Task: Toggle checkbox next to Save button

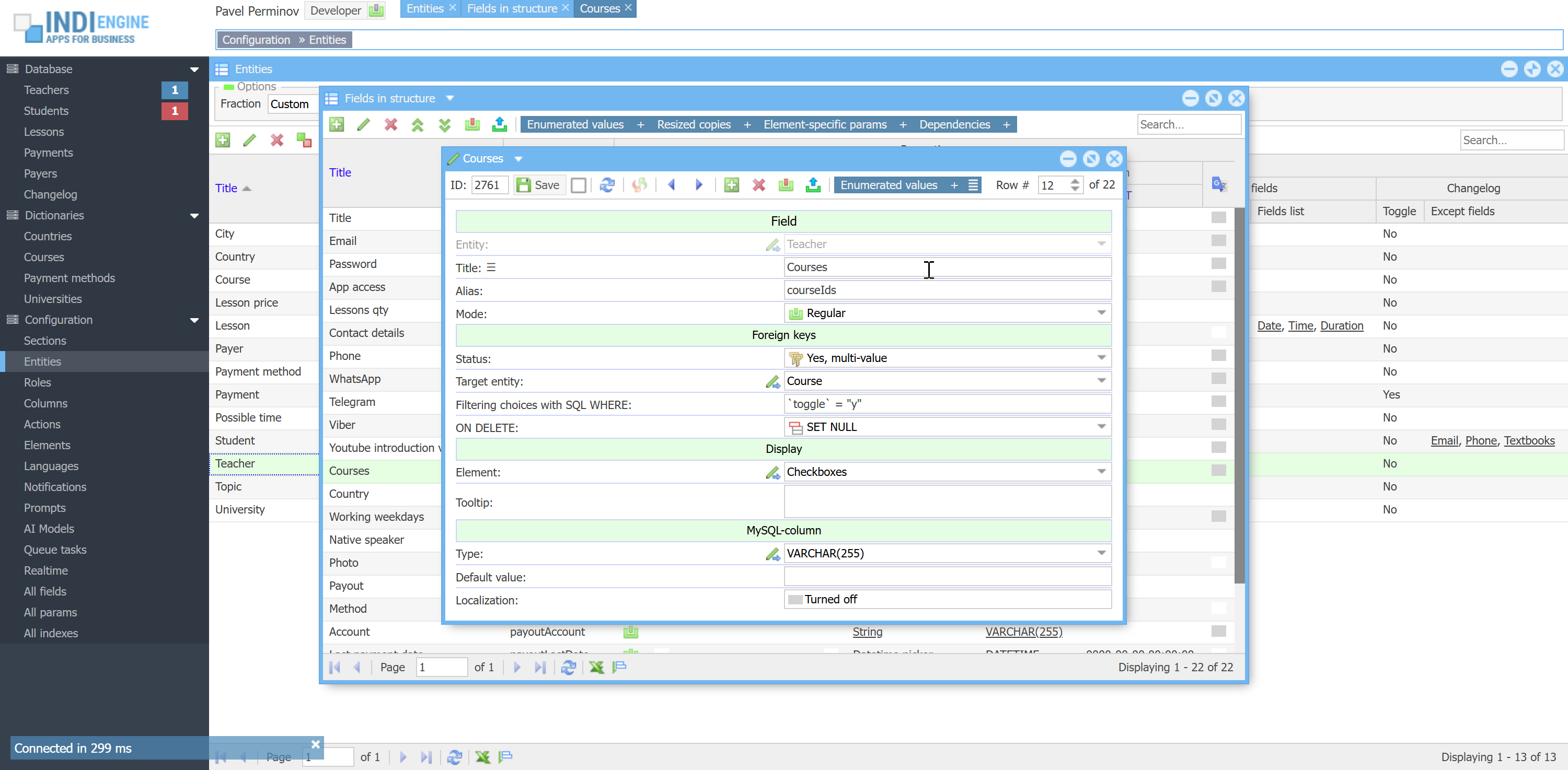Action: pos(578,185)
